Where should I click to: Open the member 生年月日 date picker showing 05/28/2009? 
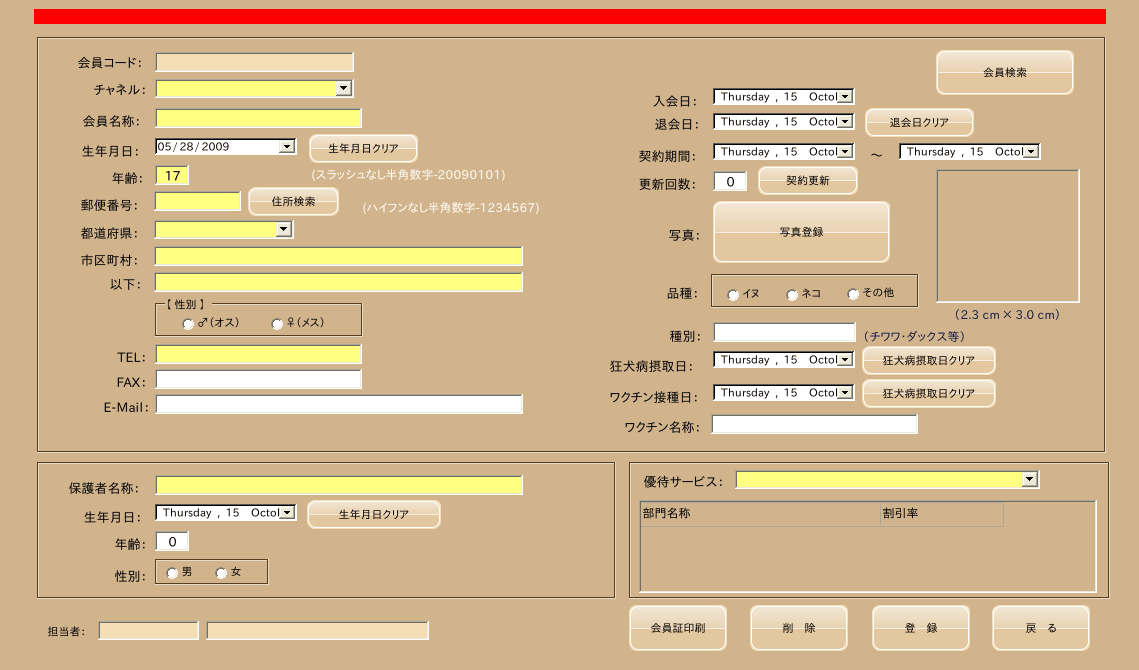[287, 147]
